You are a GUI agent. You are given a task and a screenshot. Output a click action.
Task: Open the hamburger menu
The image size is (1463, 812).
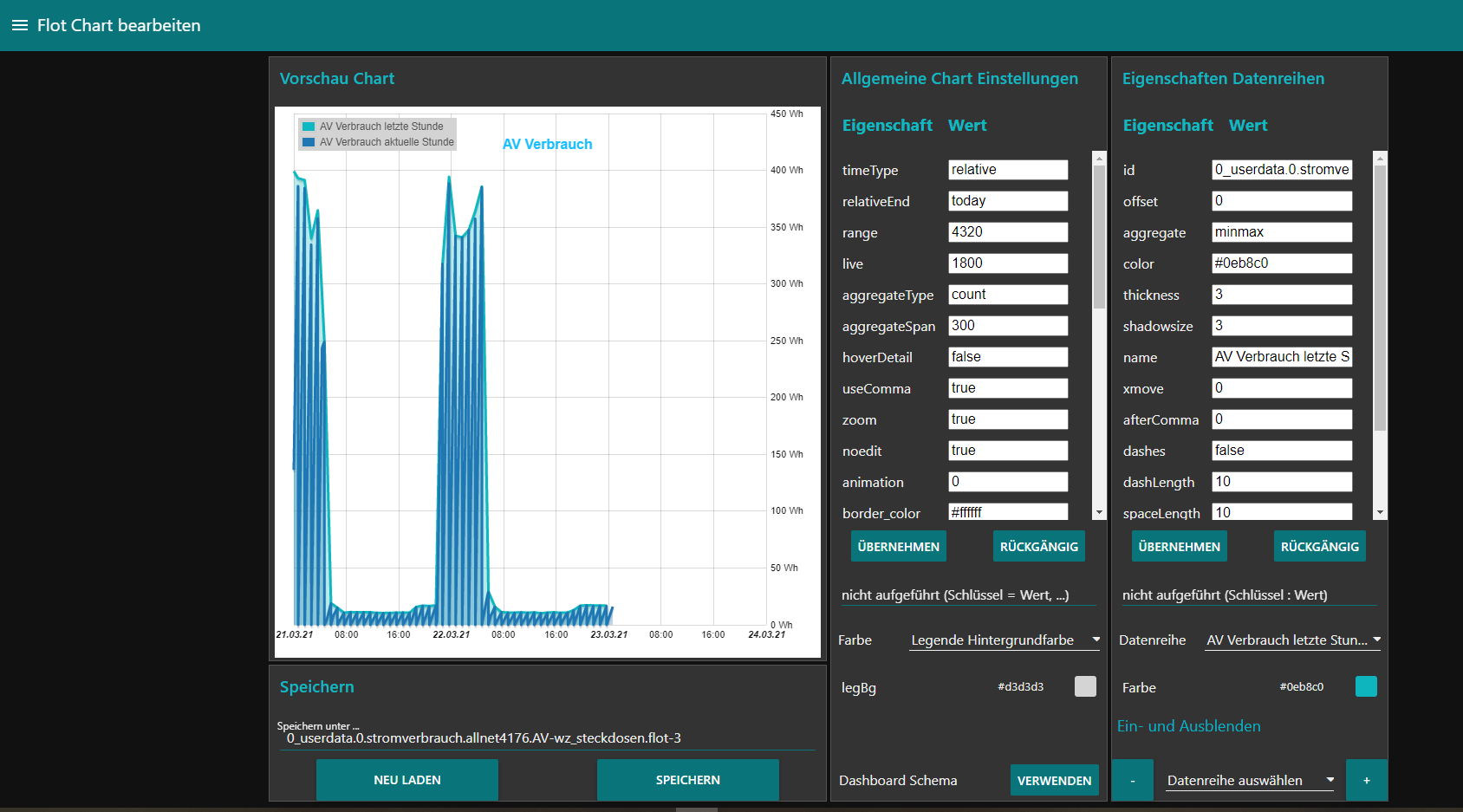20,25
